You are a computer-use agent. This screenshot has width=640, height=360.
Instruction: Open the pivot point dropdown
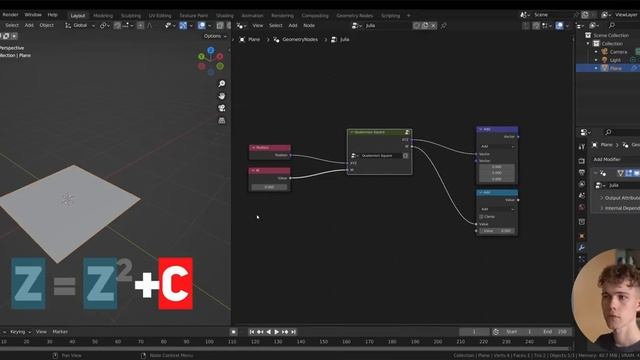[104, 25]
